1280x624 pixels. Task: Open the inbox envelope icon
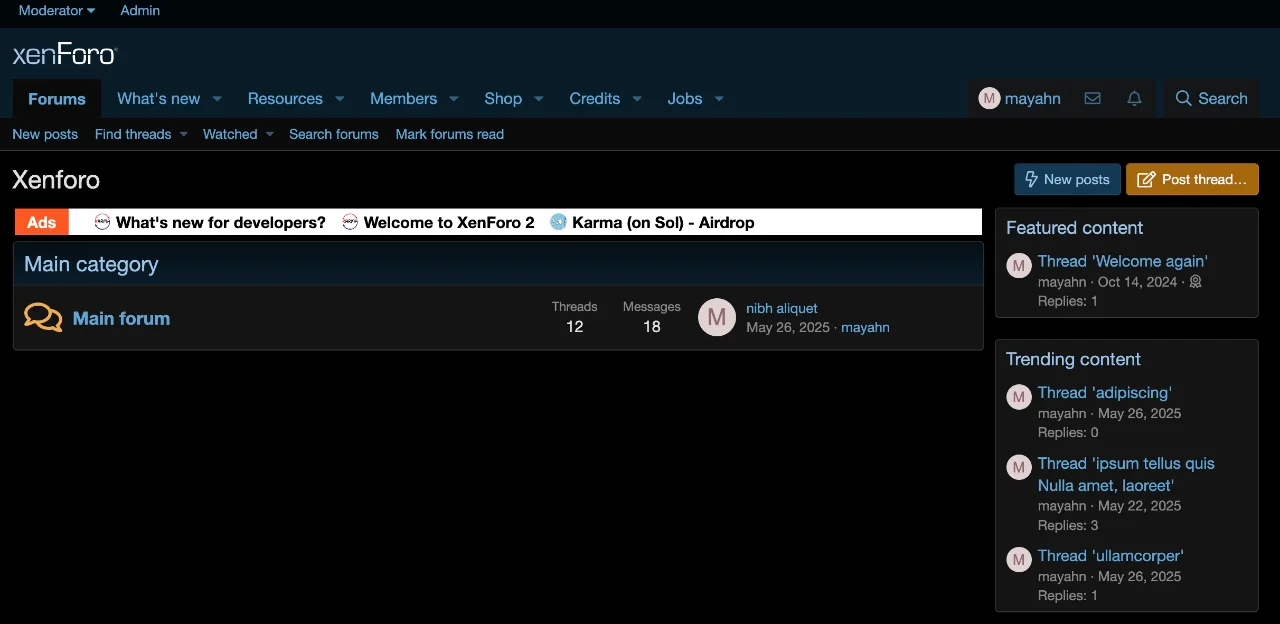(x=1092, y=98)
